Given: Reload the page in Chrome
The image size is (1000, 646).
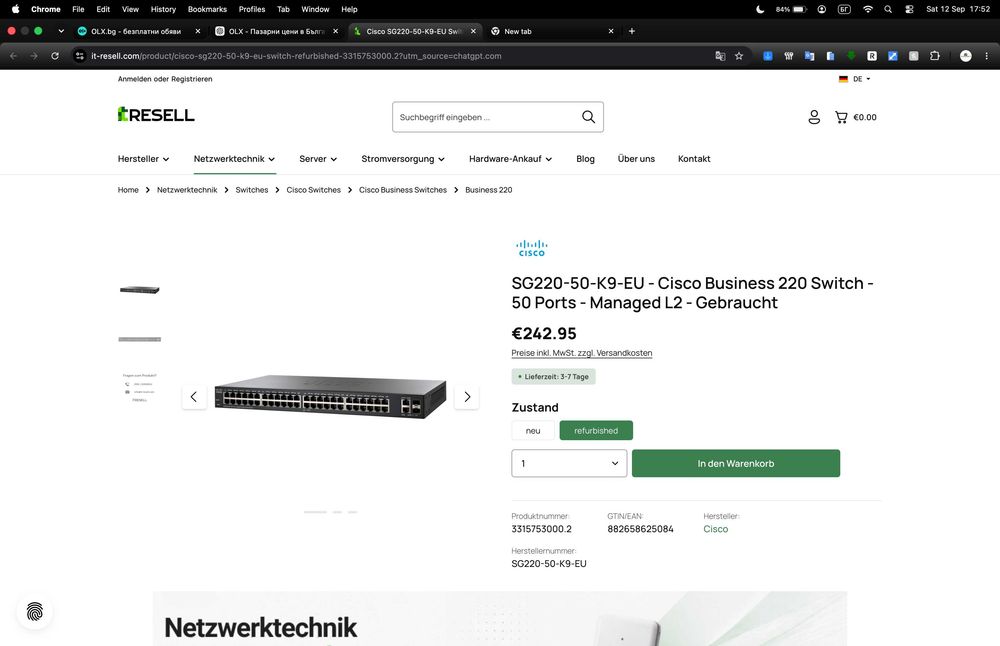Looking at the screenshot, I should [x=55, y=56].
